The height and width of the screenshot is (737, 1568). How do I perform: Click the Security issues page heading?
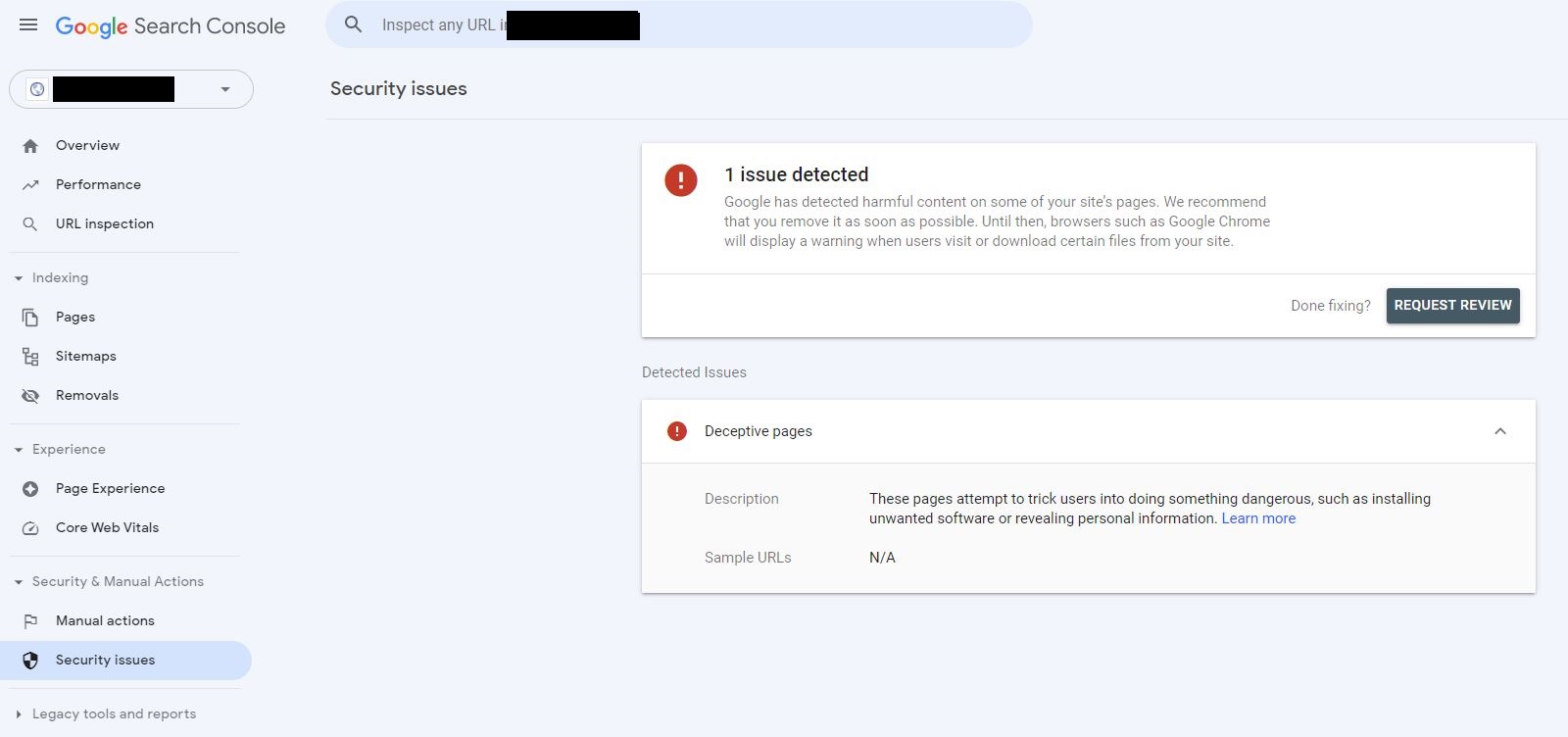[x=399, y=88]
